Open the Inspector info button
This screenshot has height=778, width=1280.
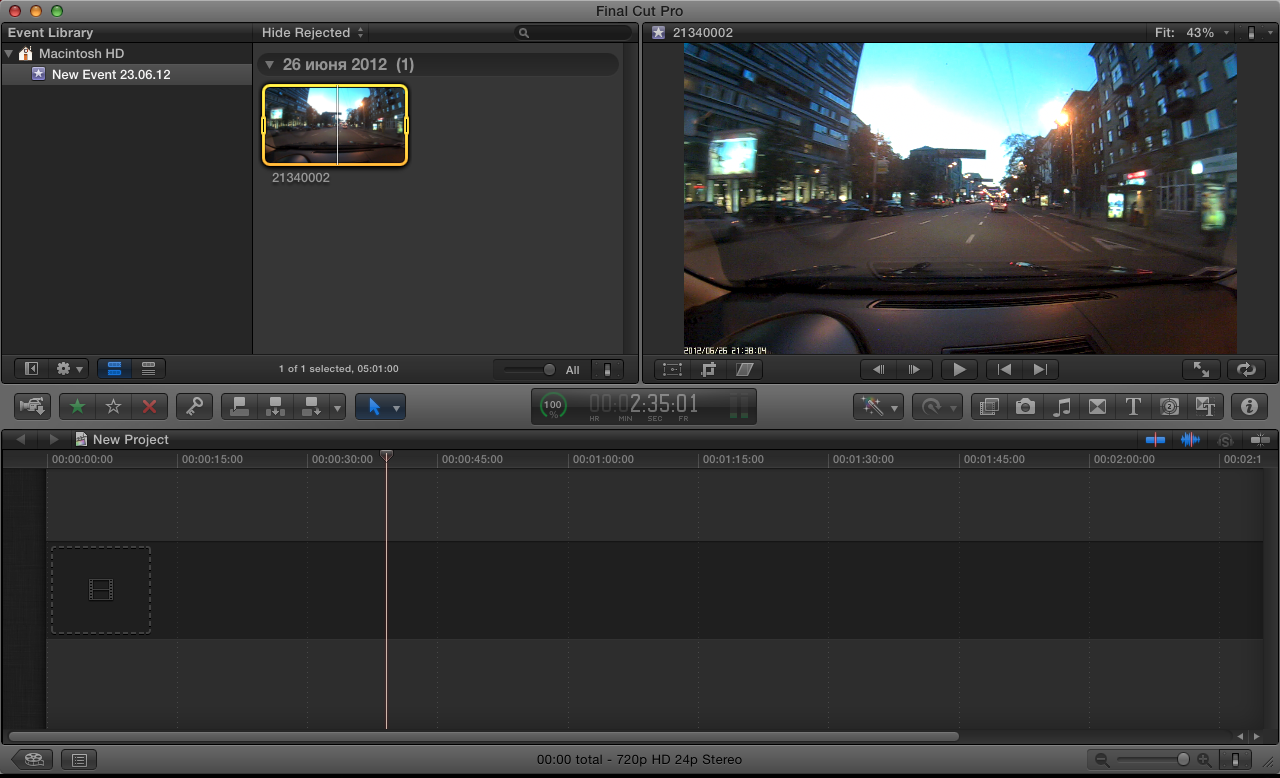[1248, 407]
